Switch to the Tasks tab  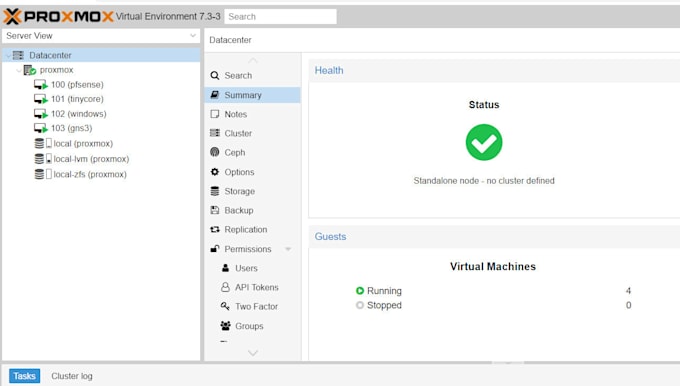click(24, 376)
